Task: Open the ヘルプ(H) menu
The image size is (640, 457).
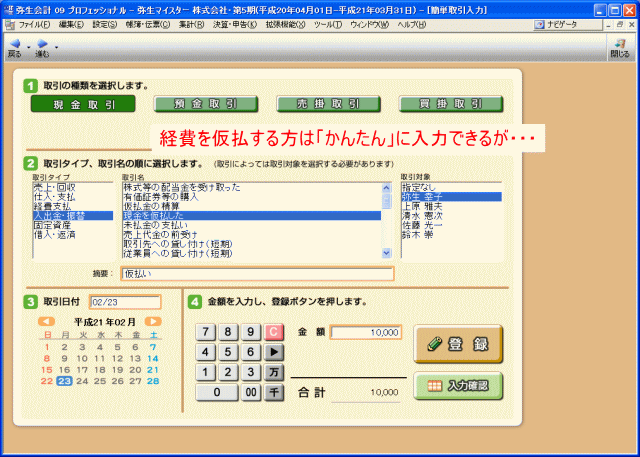Action: [411, 25]
